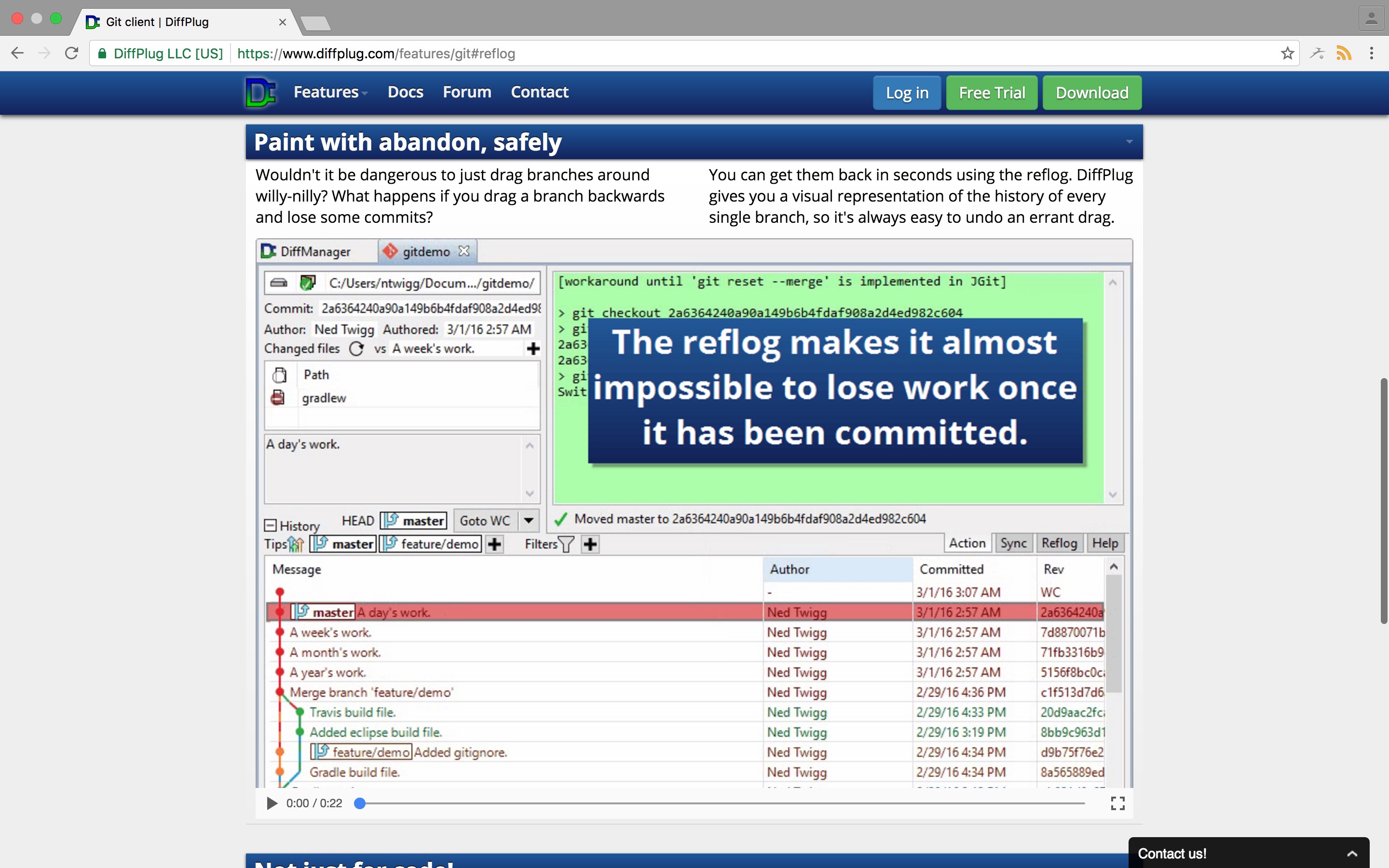Enter fullscreen for the video
Screen dimensions: 1389x868
pos(1117,803)
